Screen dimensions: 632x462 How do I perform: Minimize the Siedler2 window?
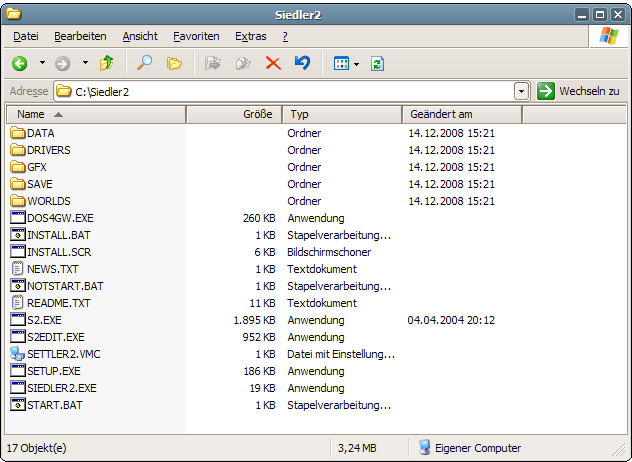582,15
